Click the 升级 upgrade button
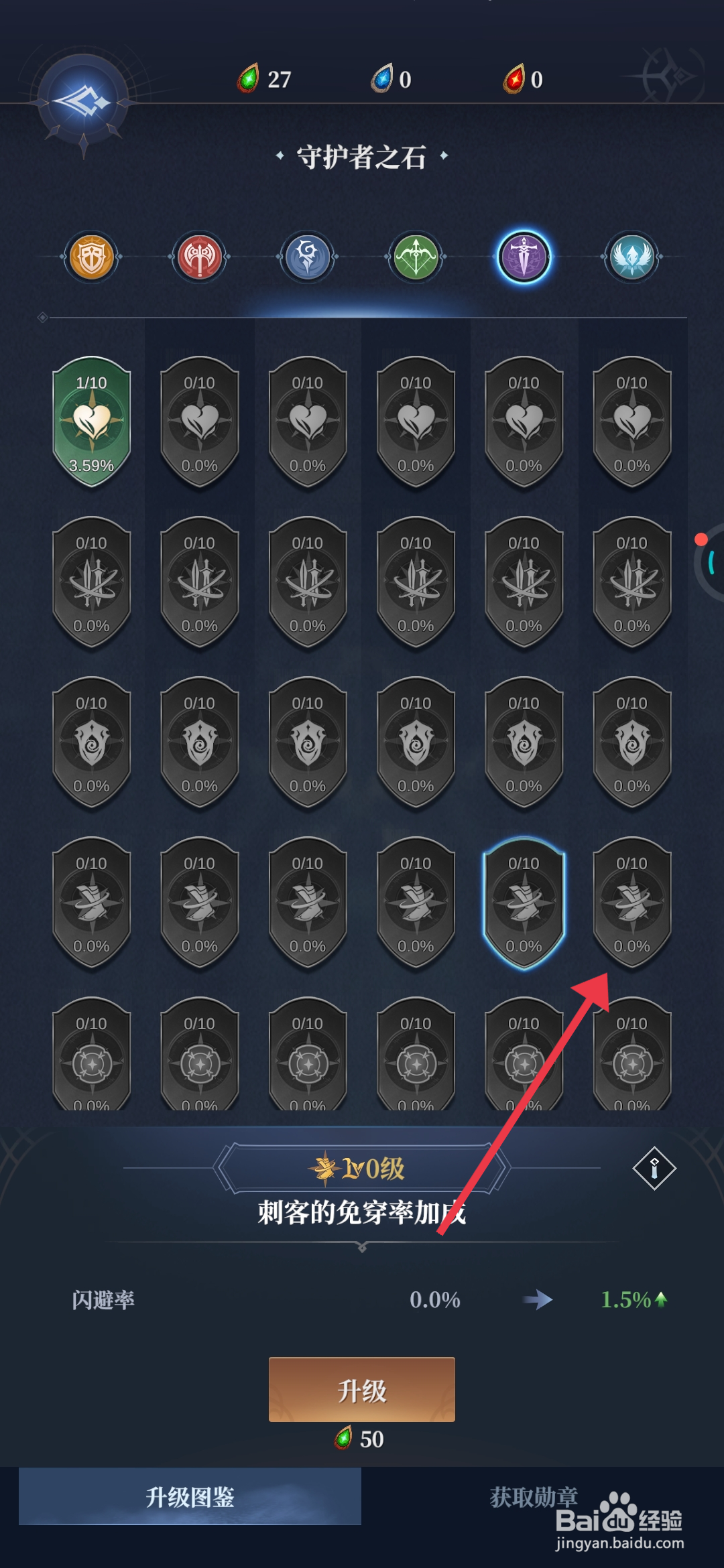724x1568 pixels. [x=362, y=1389]
